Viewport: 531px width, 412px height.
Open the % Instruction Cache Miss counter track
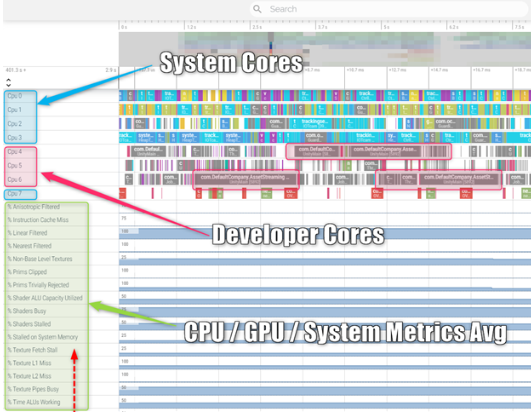click(38, 220)
